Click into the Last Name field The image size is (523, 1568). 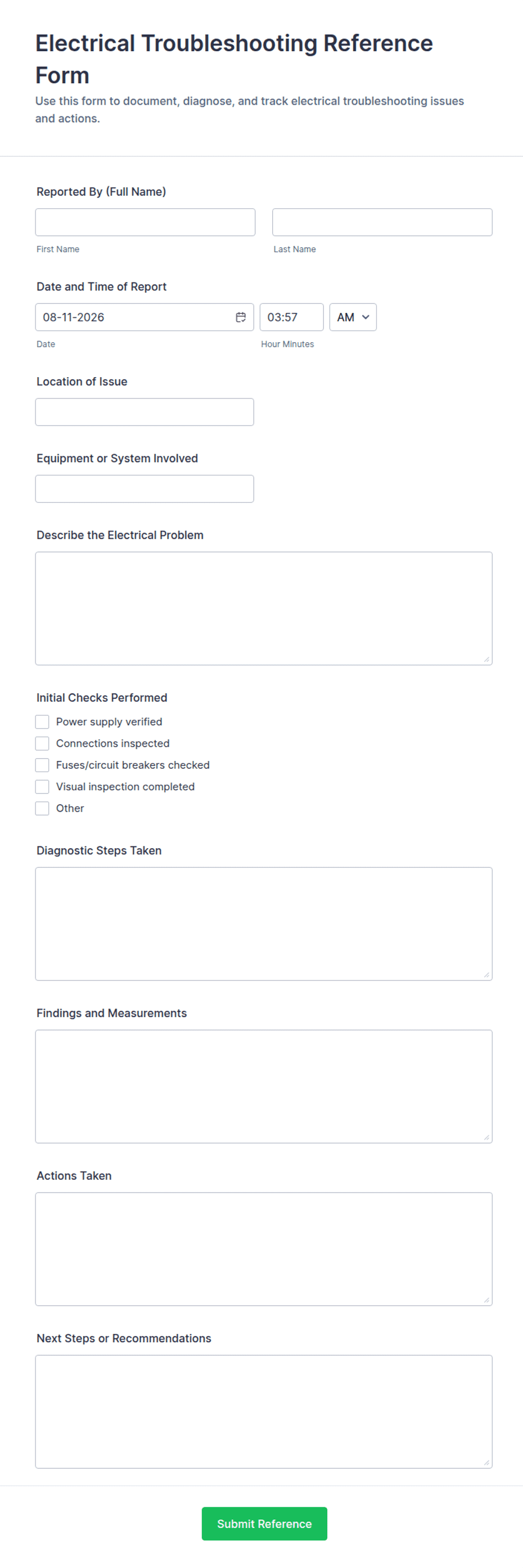click(382, 222)
